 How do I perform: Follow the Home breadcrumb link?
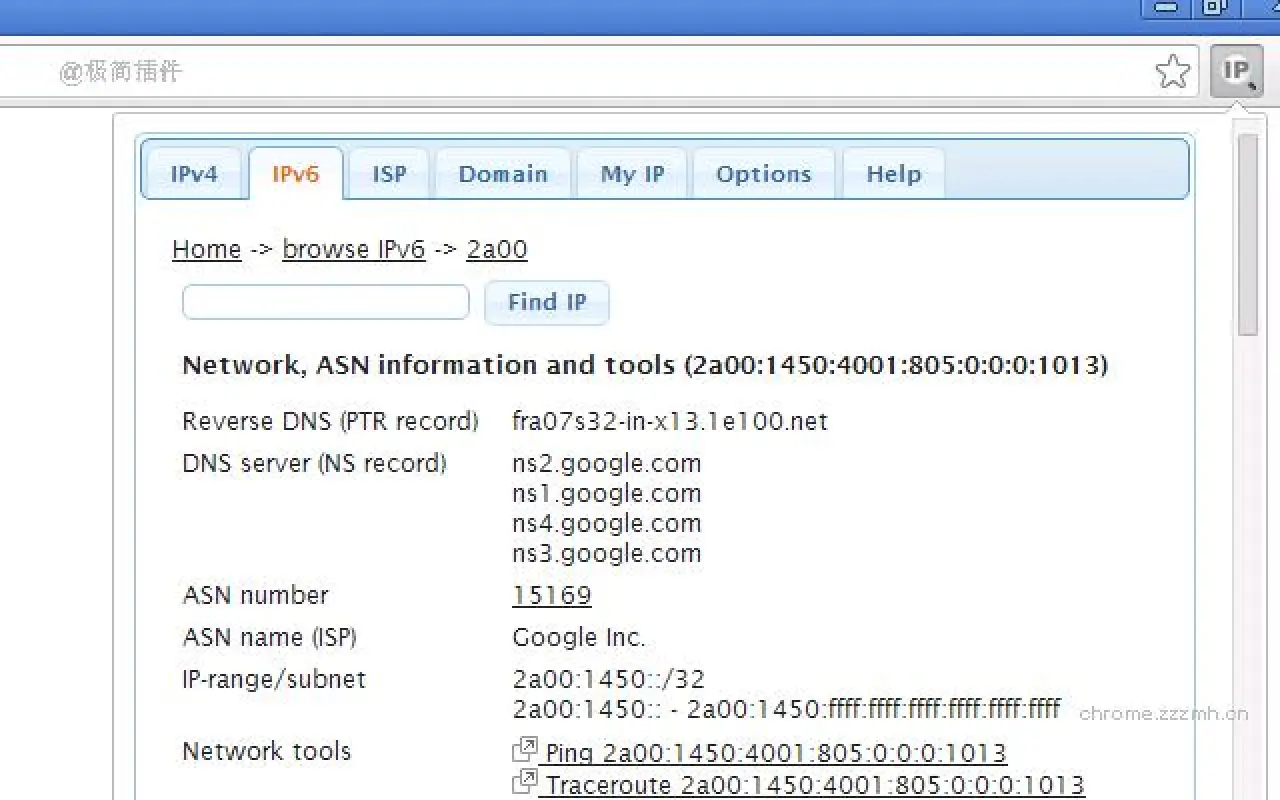(207, 249)
